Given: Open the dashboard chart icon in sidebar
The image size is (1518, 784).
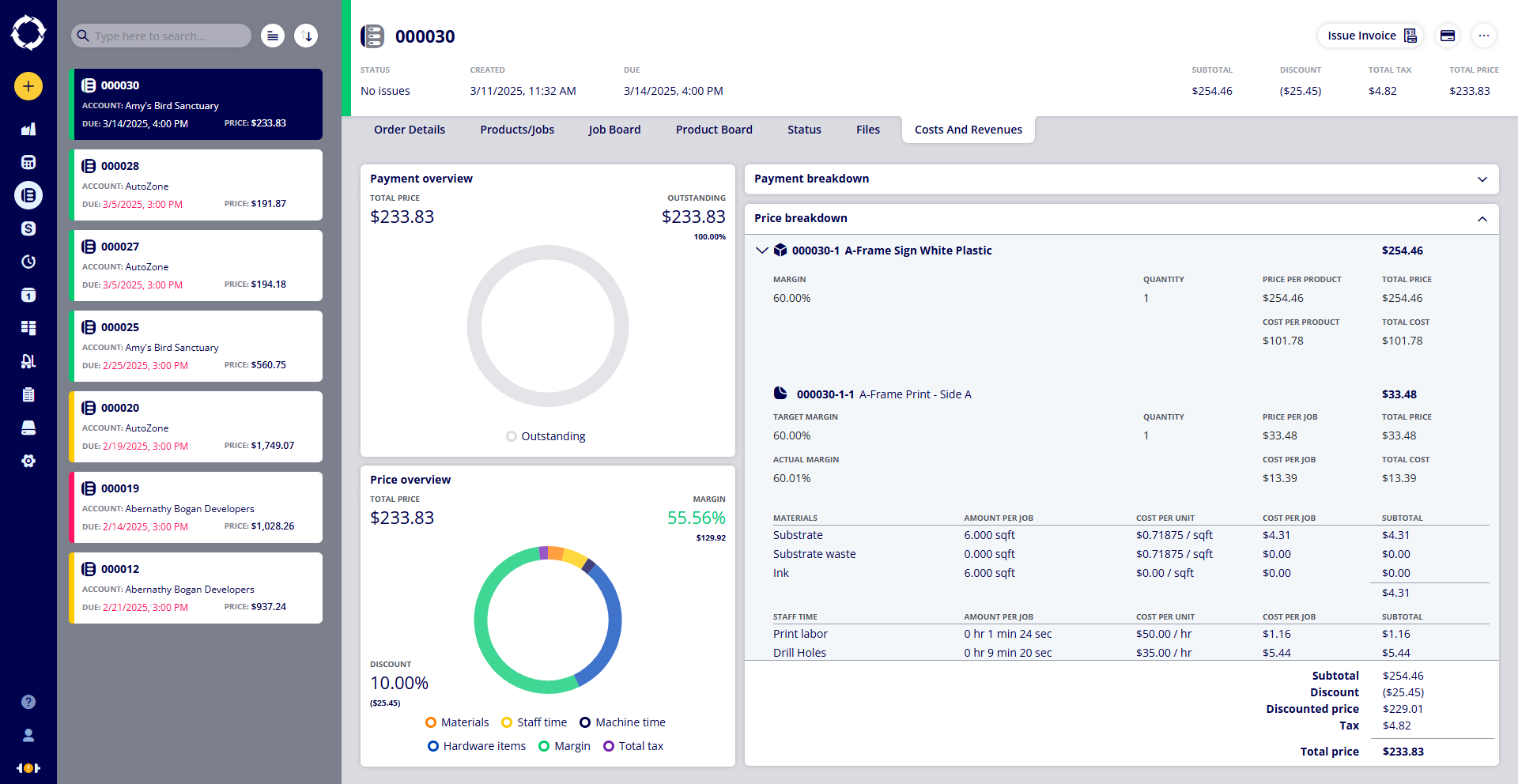Looking at the screenshot, I should click(28, 129).
